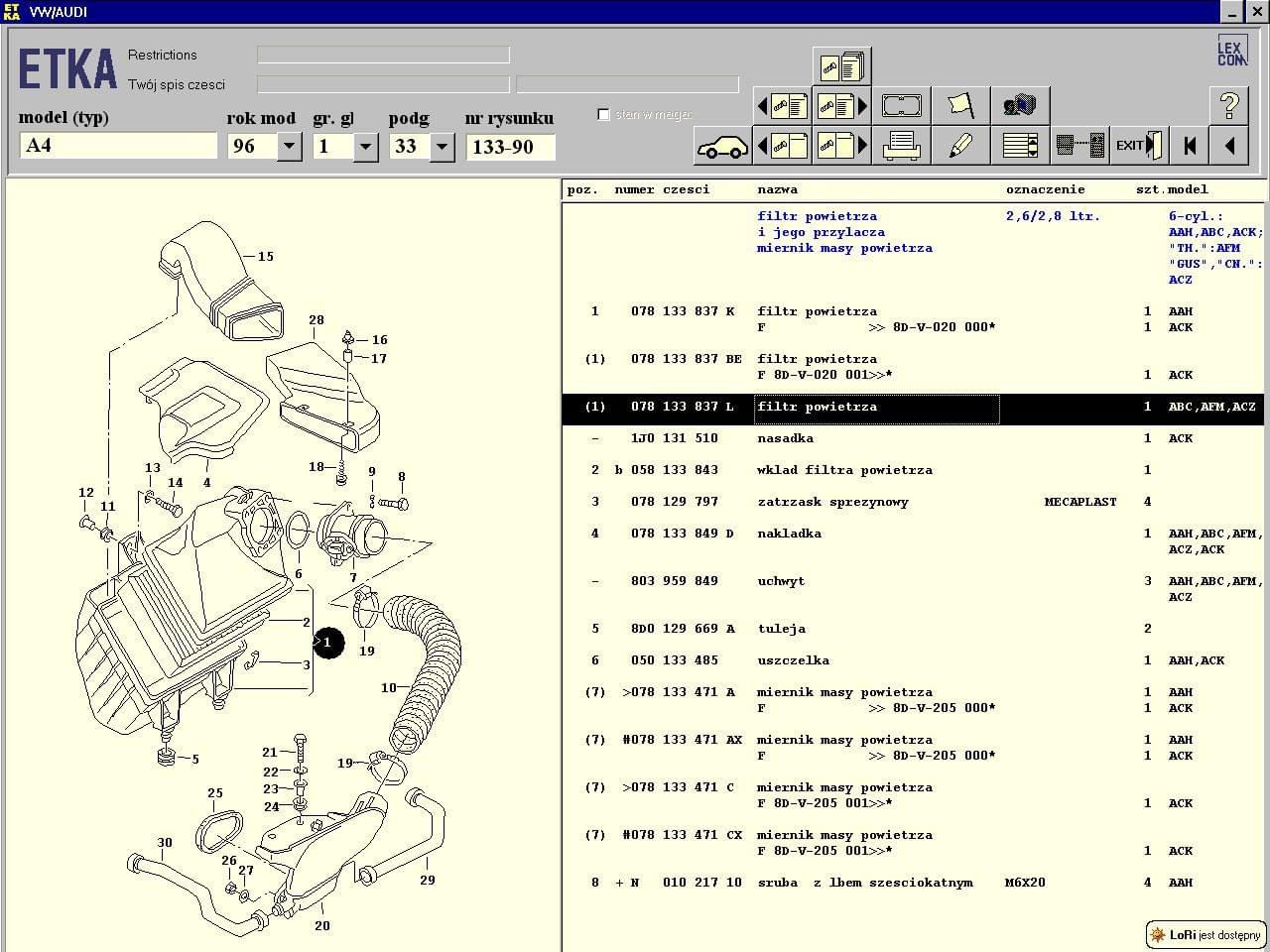The image size is (1270, 952).
Task: Select part number #078 133 471 AX
Action: (683, 740)
